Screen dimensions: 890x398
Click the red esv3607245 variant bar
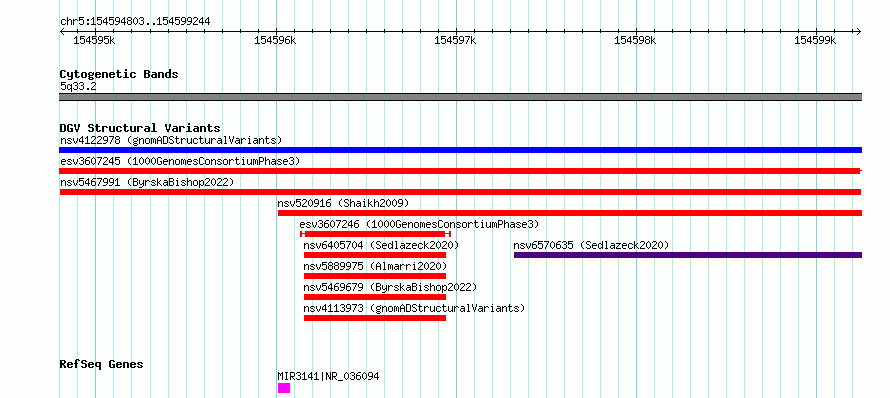(x=460, y=171)
